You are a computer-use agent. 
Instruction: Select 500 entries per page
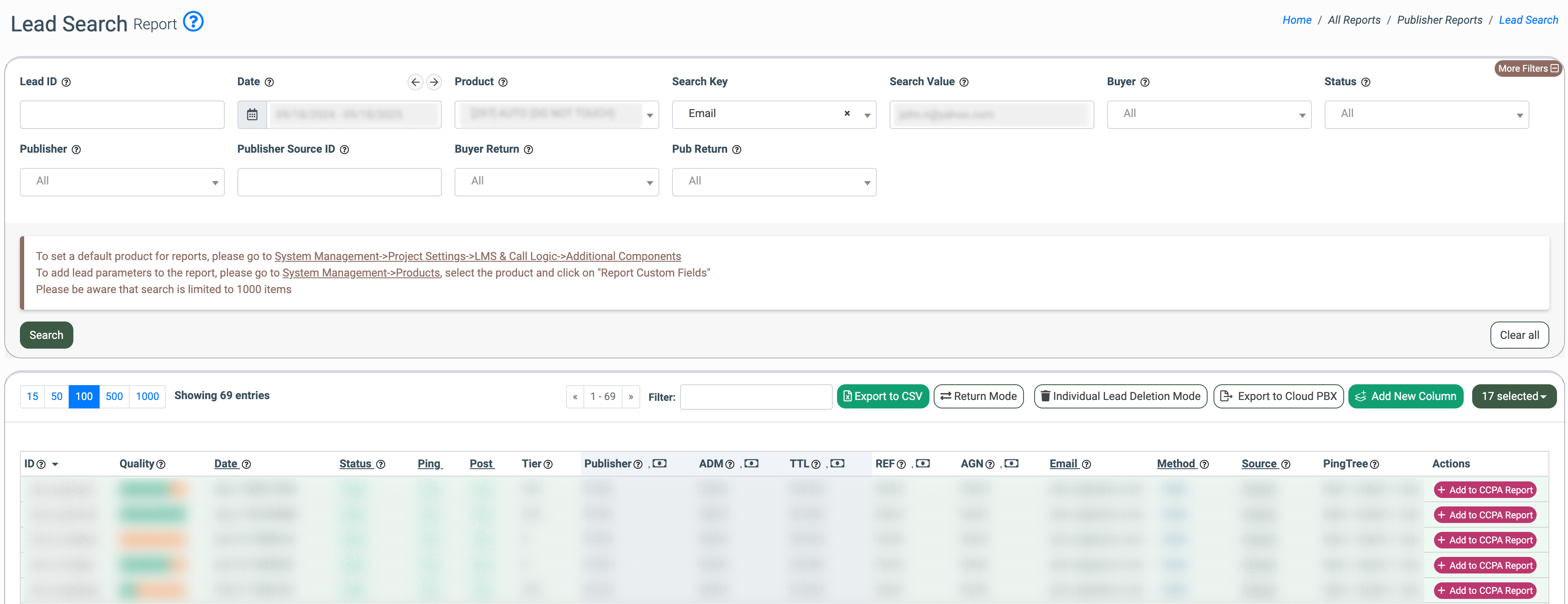[x=114, y=396]
